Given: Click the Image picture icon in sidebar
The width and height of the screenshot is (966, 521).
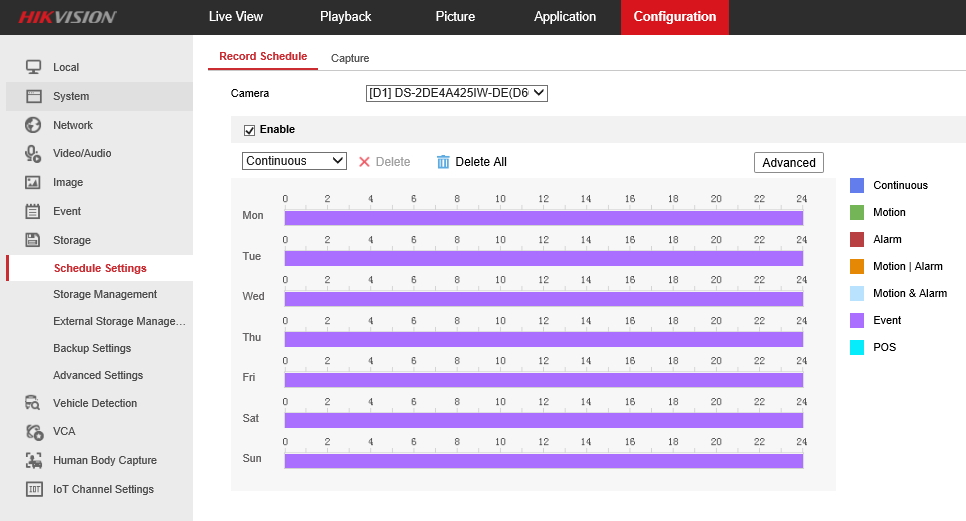Looking at the screenshot, I should point(33,182).
